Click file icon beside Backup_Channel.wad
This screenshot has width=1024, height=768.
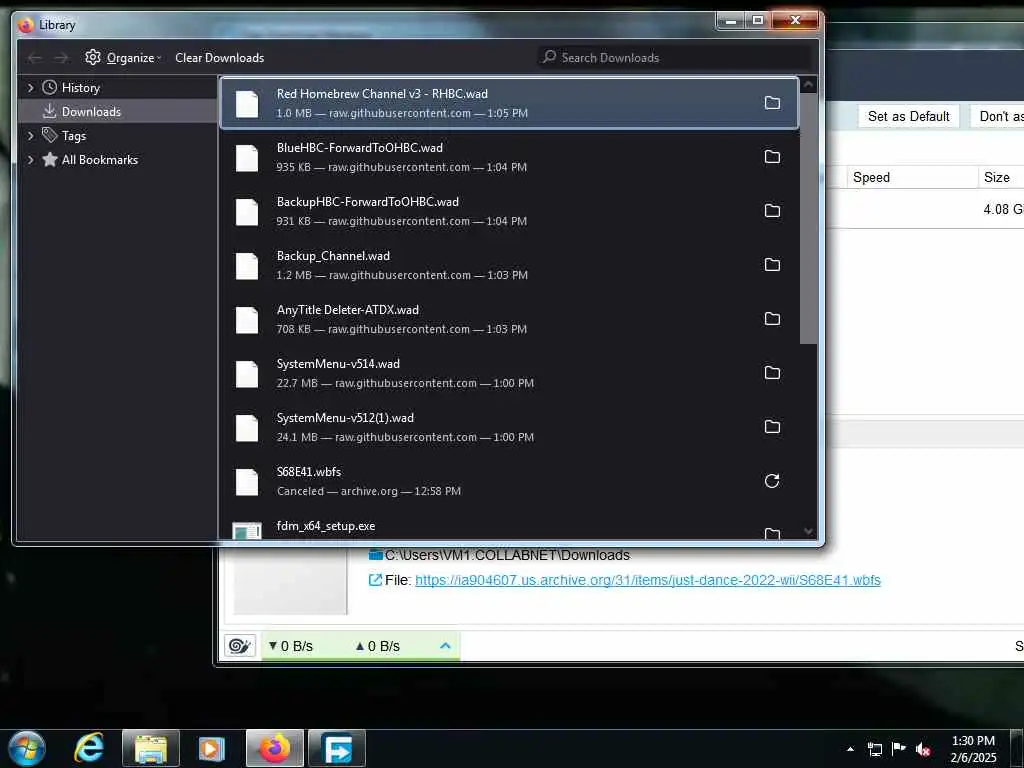pos(247,266)
